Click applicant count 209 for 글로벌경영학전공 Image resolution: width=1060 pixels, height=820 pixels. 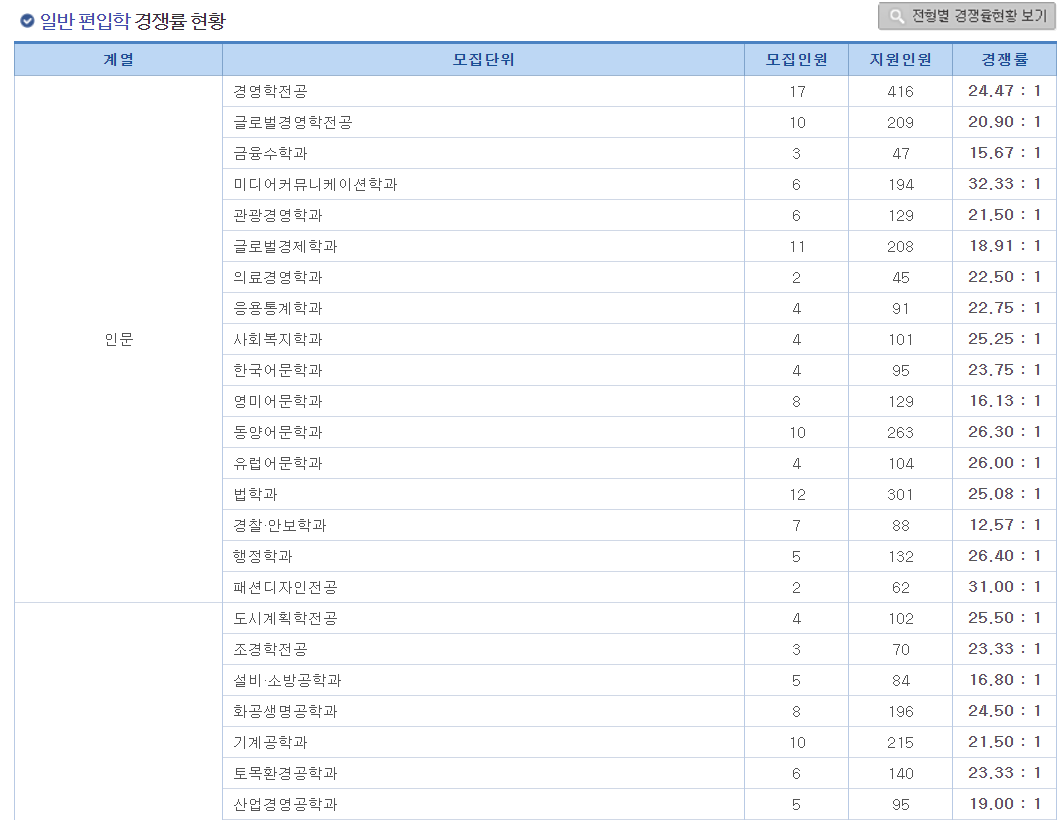point(900,122)
